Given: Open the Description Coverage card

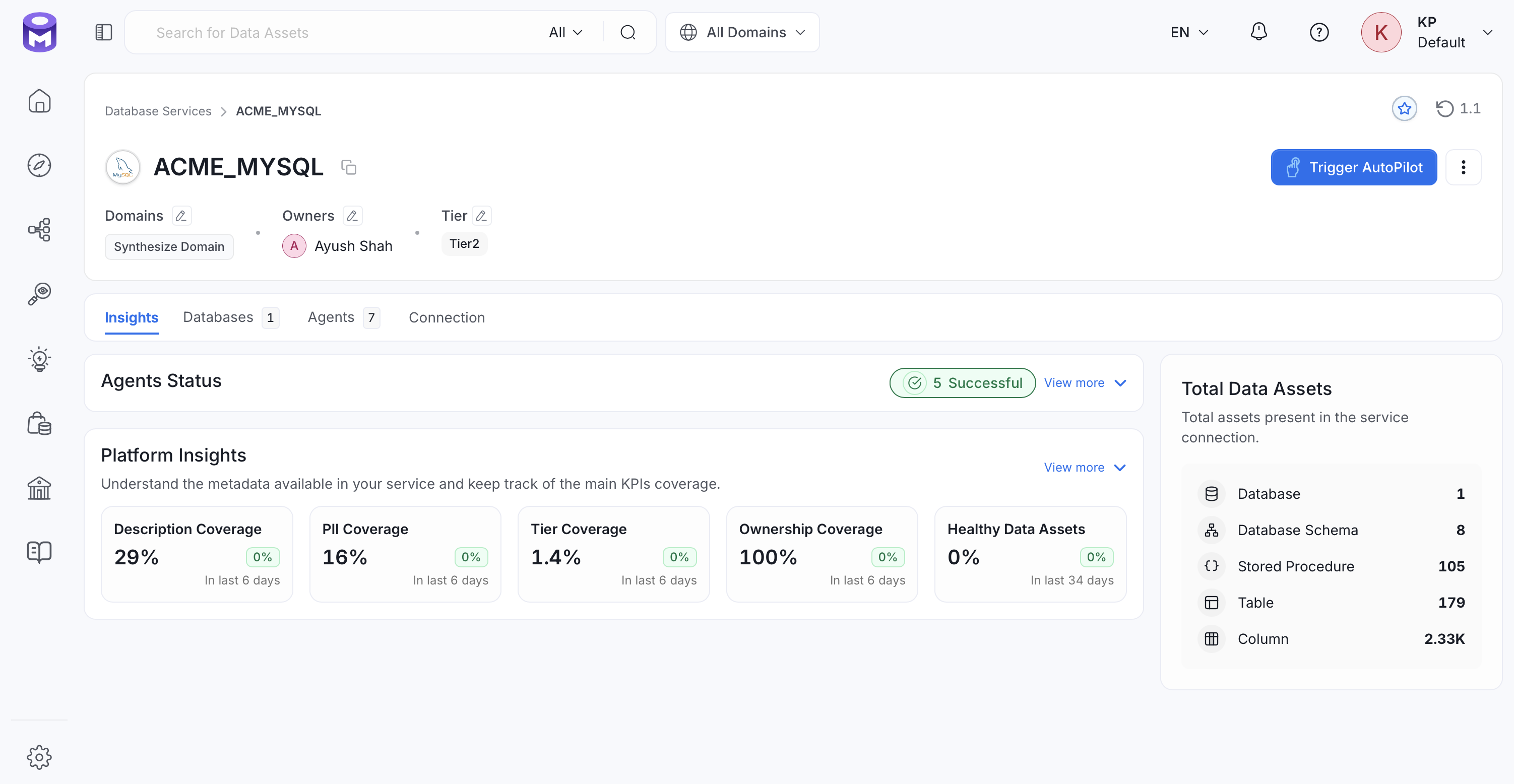Looking at the screenshot, I should coord(197,554).
